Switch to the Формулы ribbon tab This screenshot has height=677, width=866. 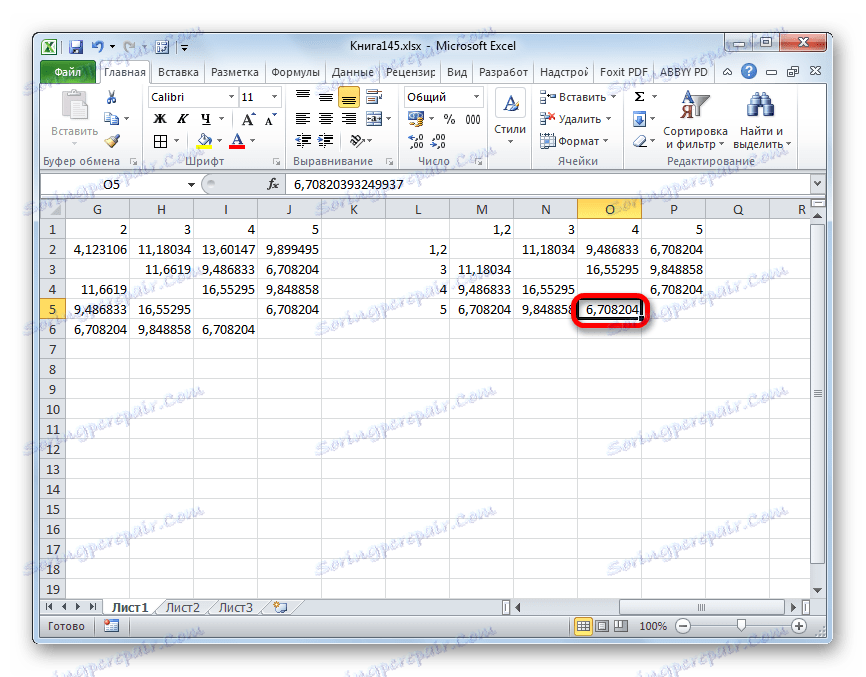tap(295, 72)
